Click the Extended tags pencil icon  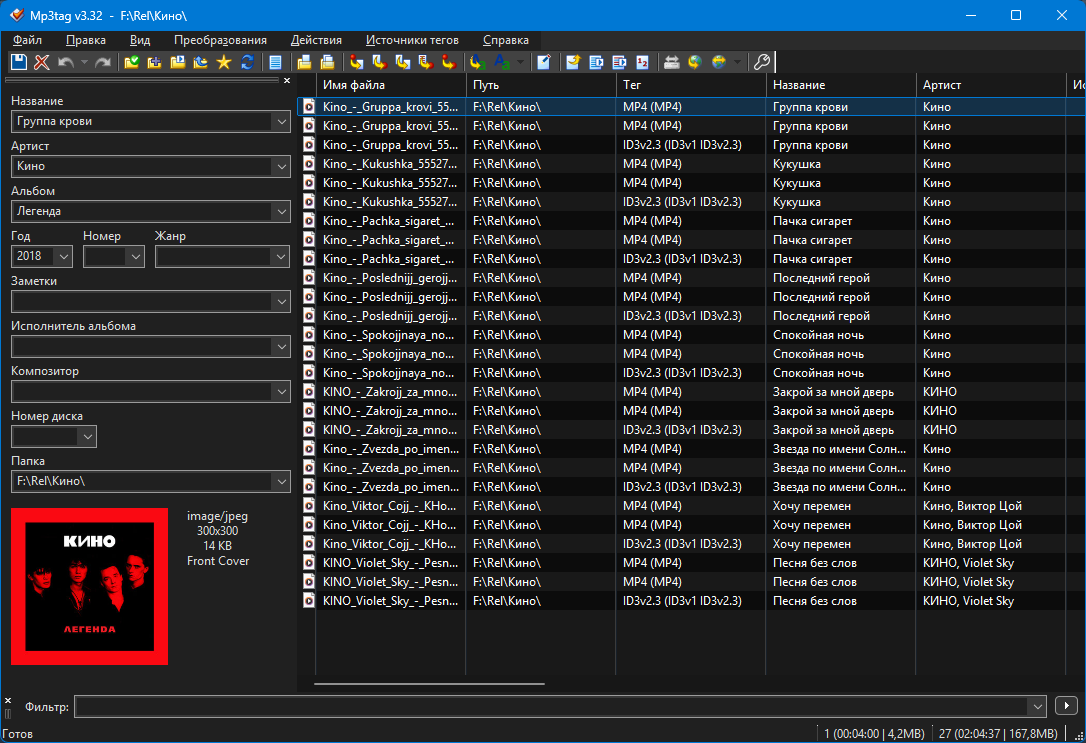pos(543,62)
